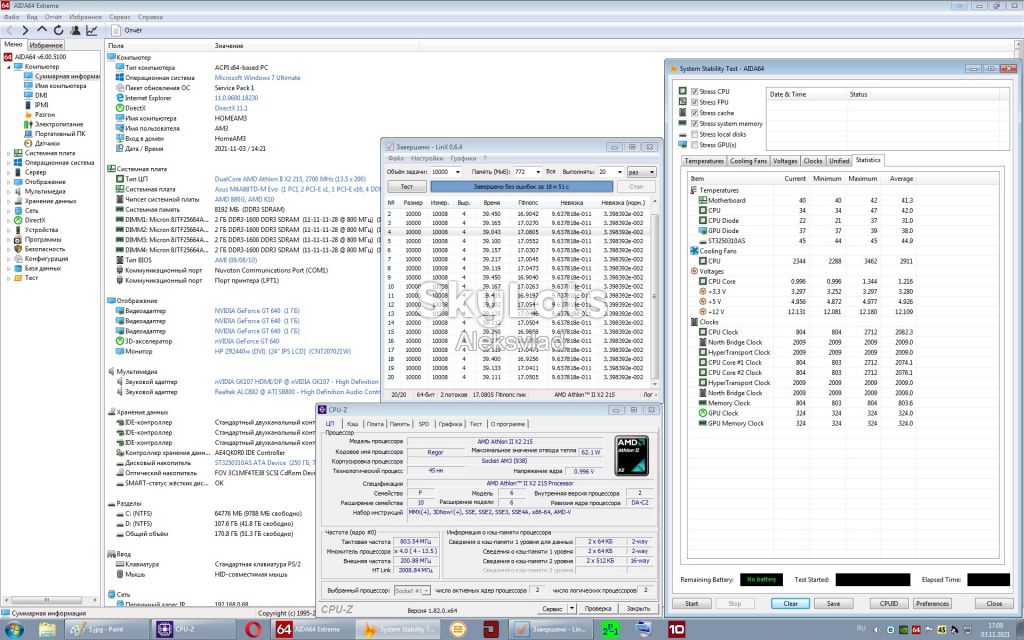Open Opera browser from taskbar
The width and height of the screenshot is (1024, 640).
pos(252,630)
